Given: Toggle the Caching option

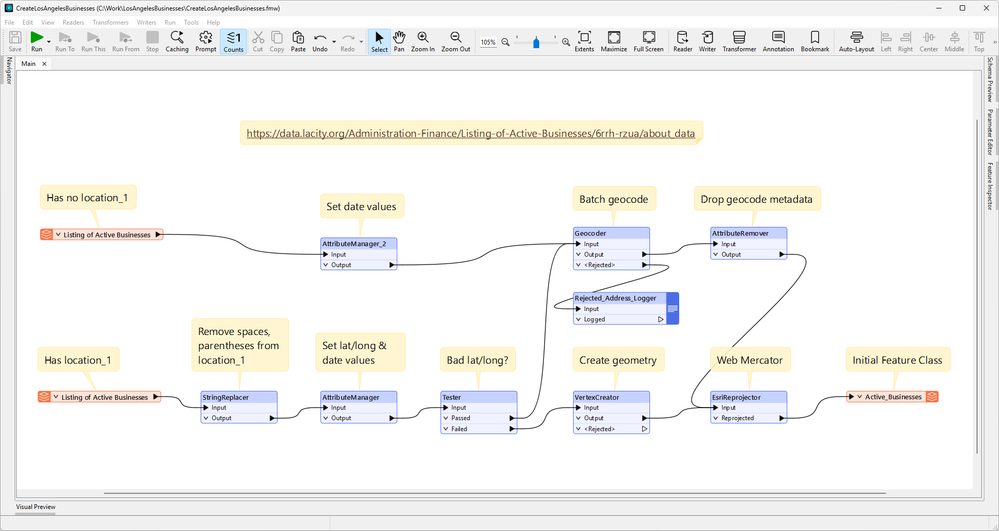Looking at the screenshot, I should point(177,40).
